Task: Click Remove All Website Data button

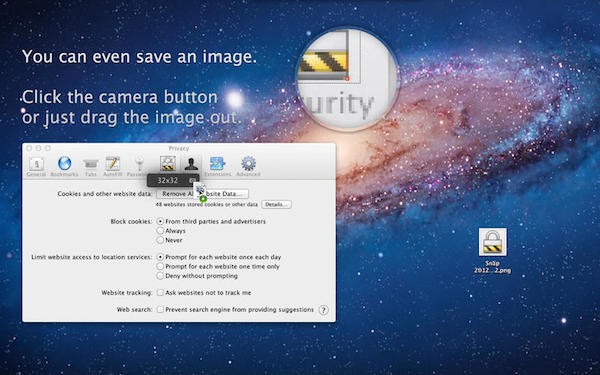Action: (x=202, y=194)
